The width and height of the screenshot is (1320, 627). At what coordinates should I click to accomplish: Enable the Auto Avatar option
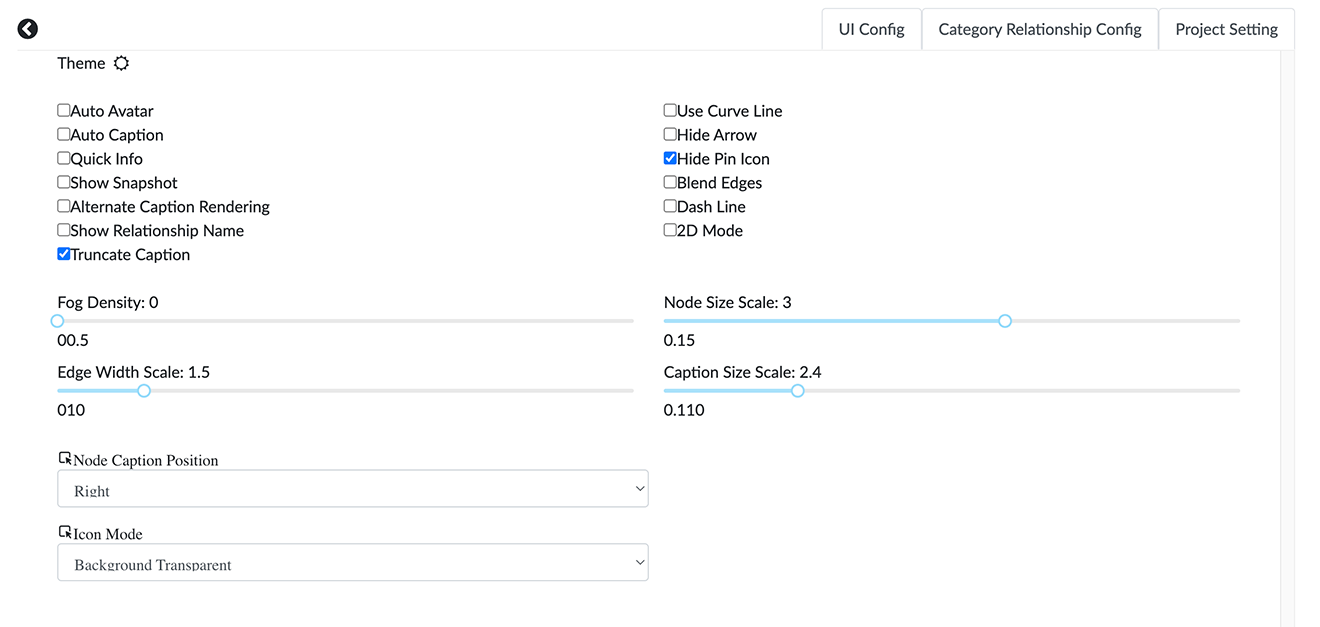[63, 110]
